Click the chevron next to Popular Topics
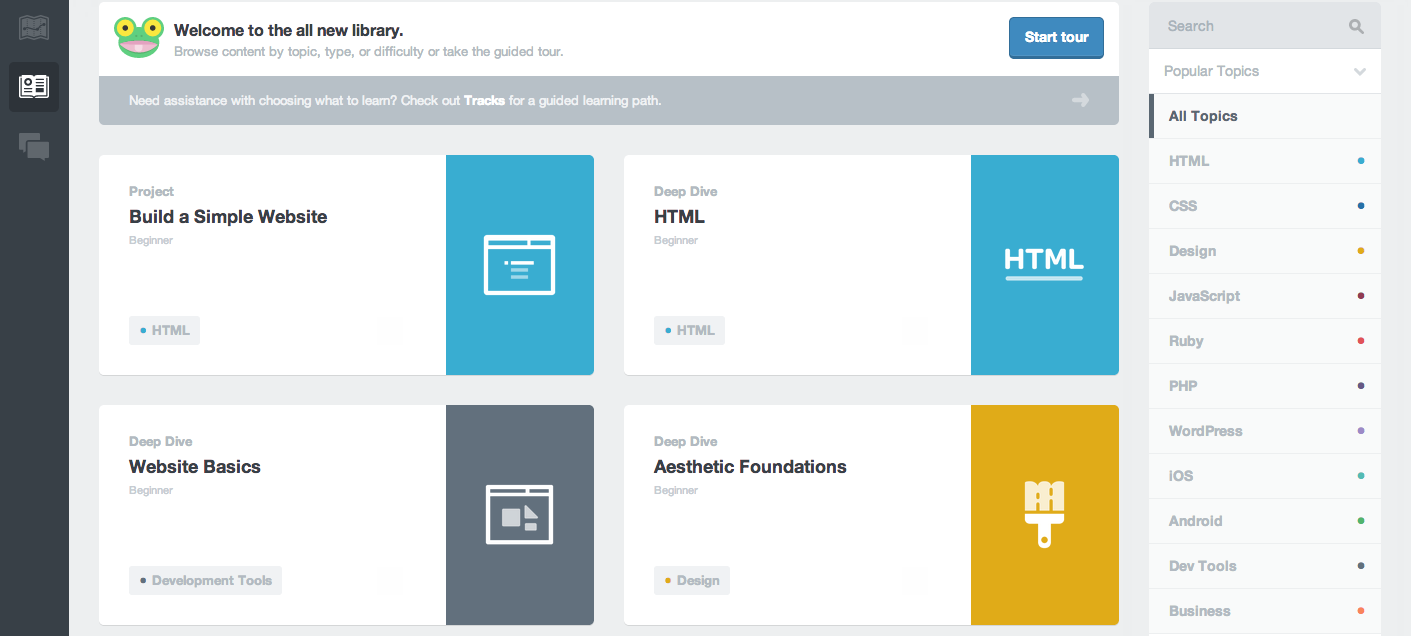The width and height of the screenshot is (1411, 636). pos(1359,71)
